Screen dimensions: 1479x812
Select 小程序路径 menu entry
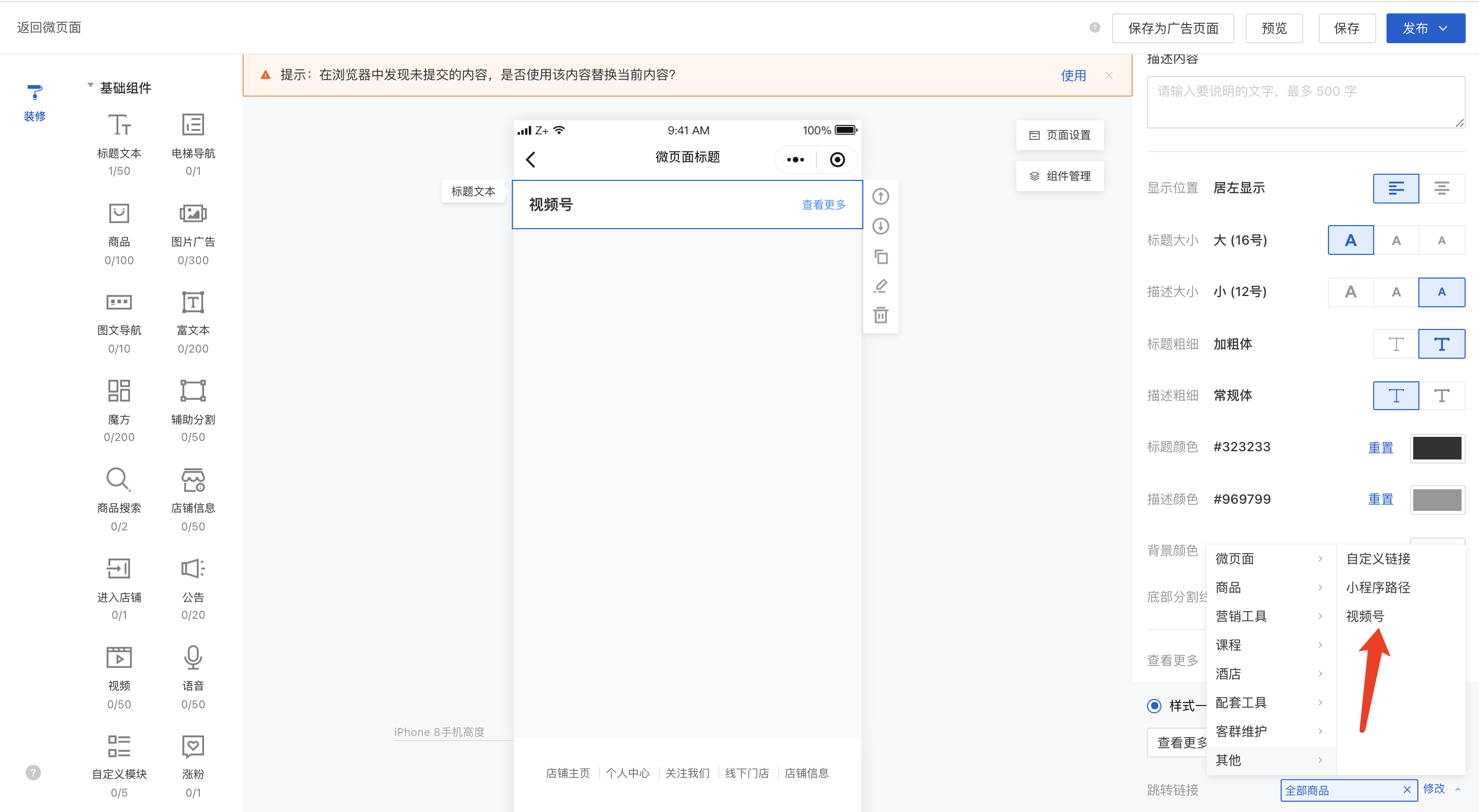[1377, 587]
